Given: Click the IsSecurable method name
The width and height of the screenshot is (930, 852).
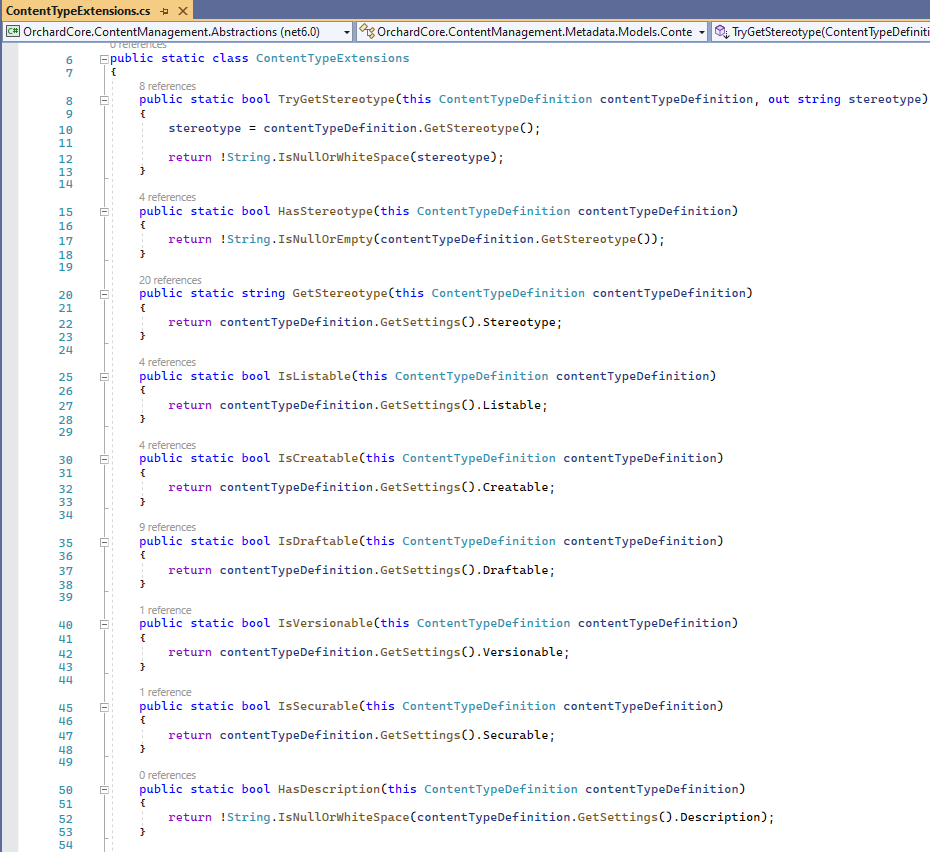Looking at the screenshot, I should point(318,706).
